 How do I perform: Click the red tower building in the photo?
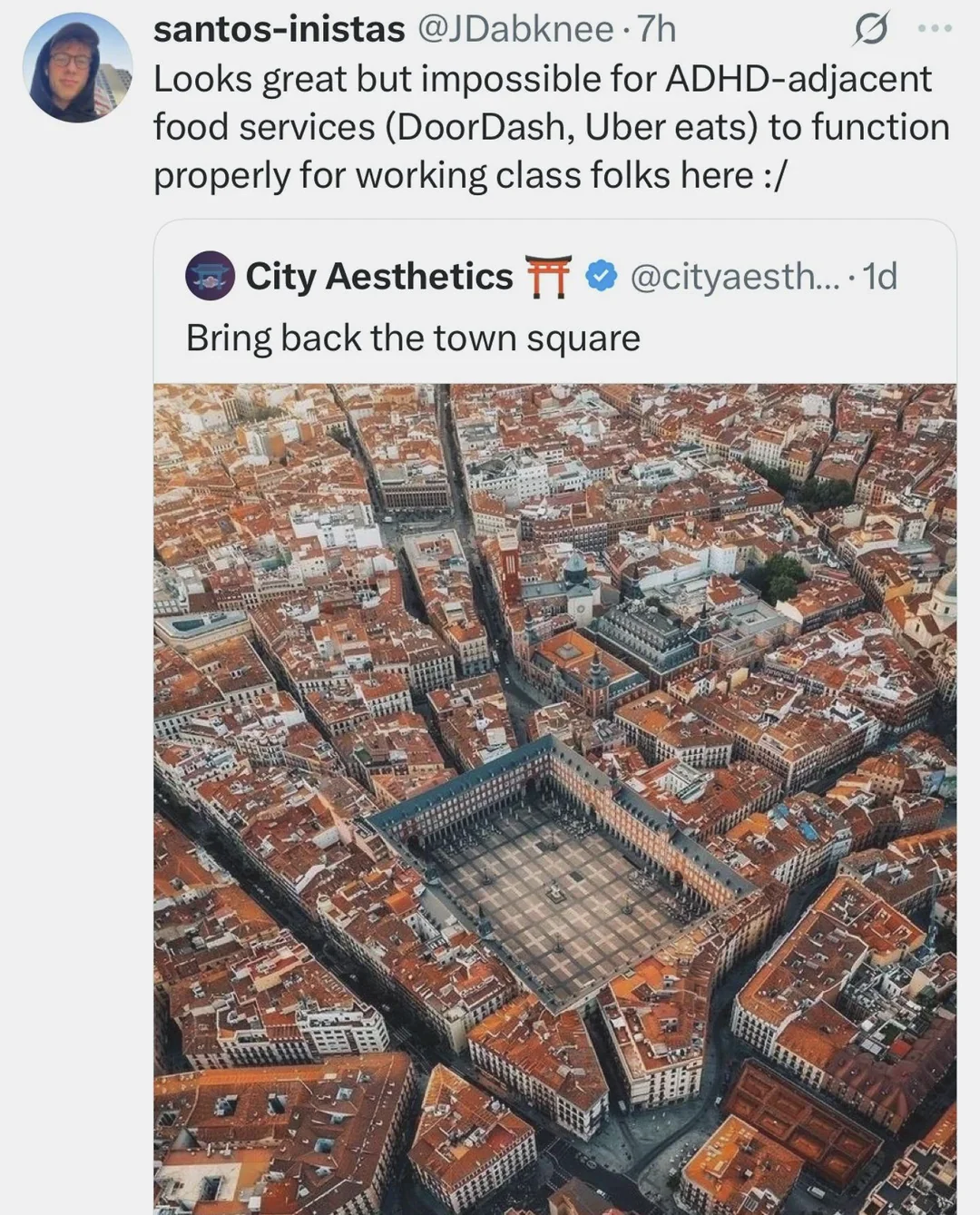(x=509, y=563)
